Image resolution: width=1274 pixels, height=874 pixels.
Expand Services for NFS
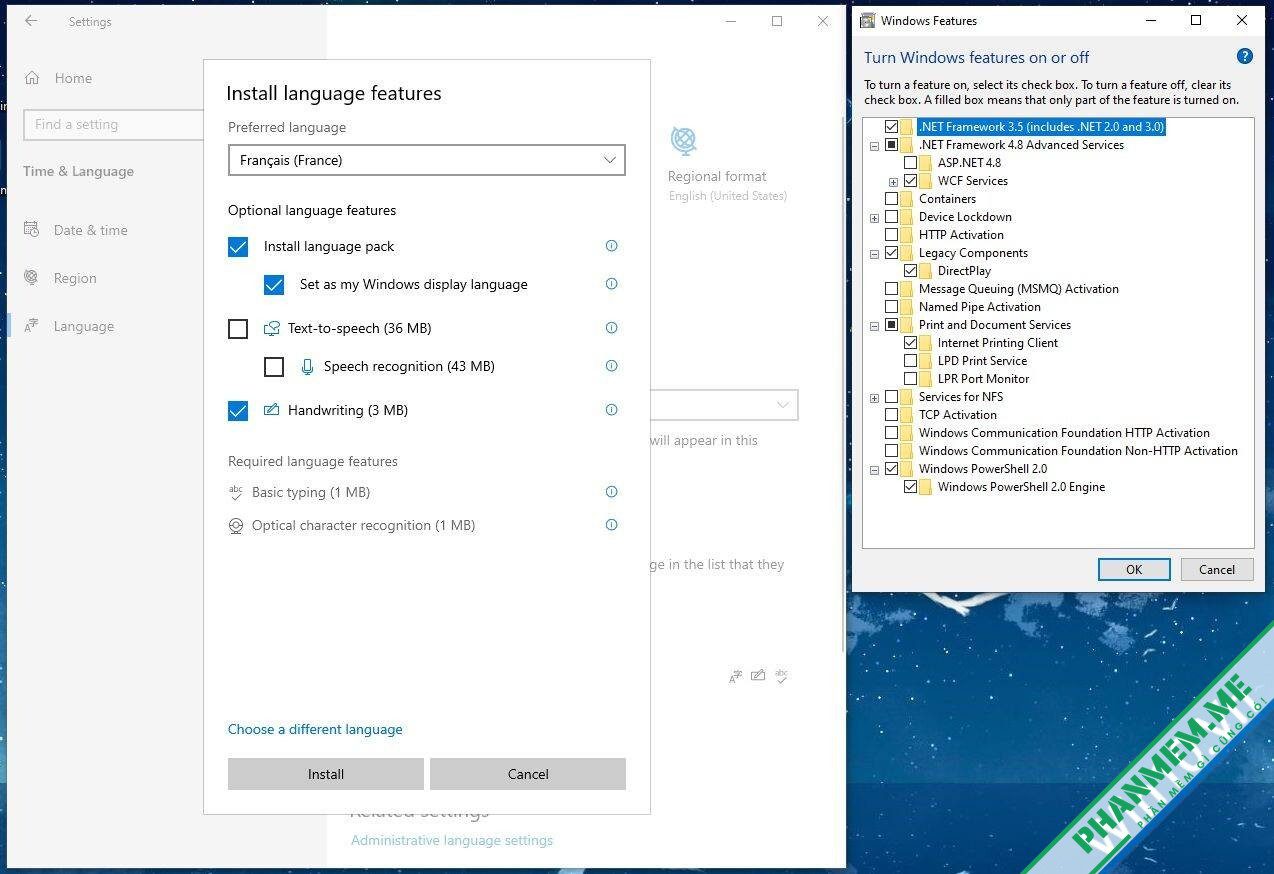click(x=874, y=398)
